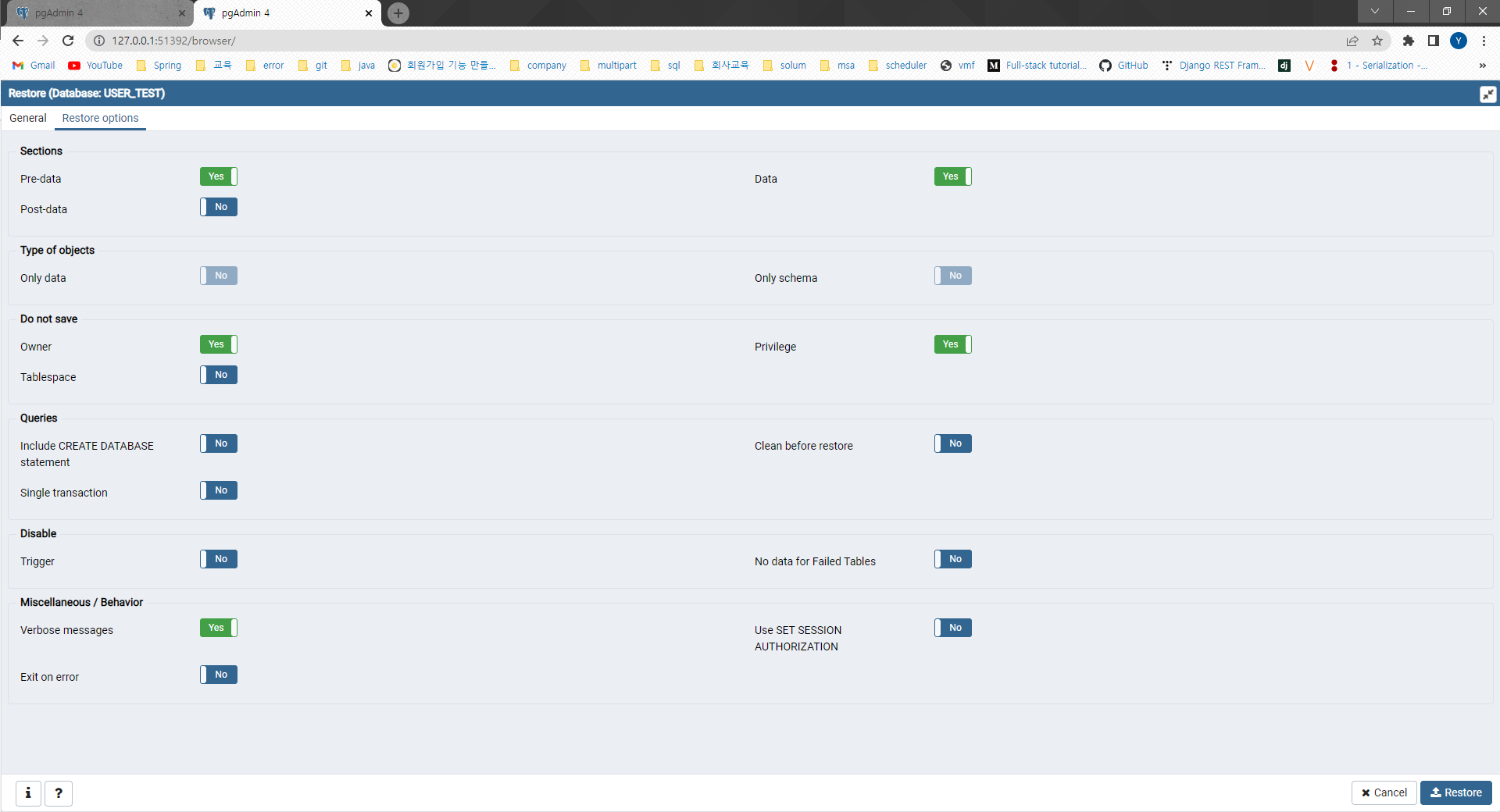
Task: Click the share page icon in address bar
Action: click(x=1352, y=41)
